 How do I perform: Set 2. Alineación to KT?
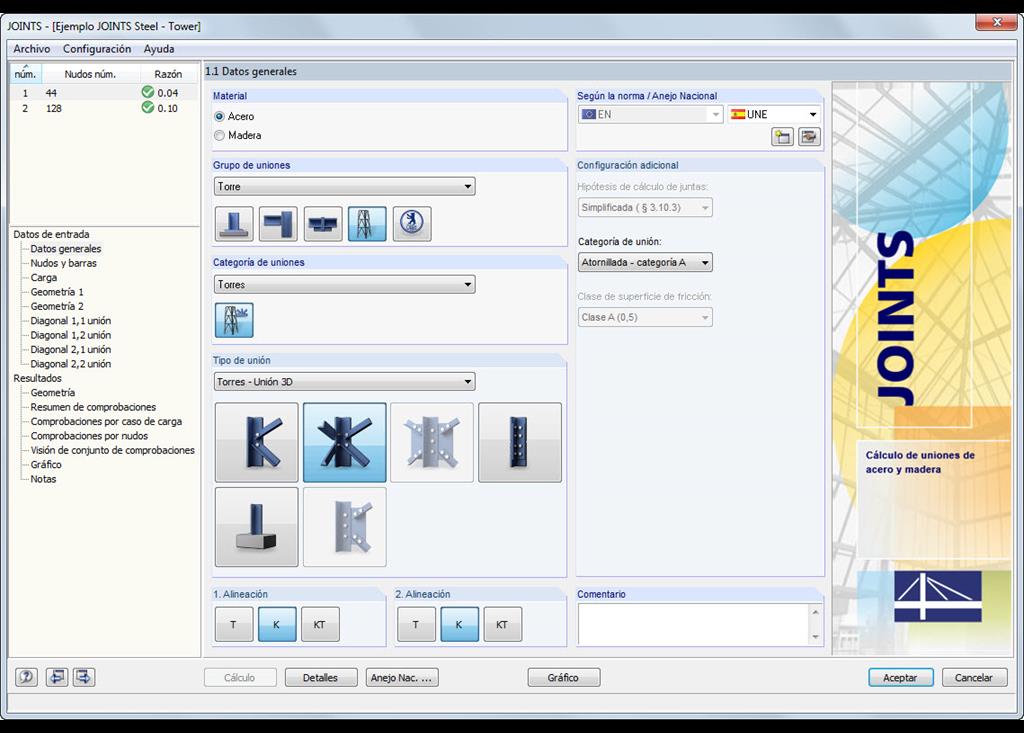point(502,625)
